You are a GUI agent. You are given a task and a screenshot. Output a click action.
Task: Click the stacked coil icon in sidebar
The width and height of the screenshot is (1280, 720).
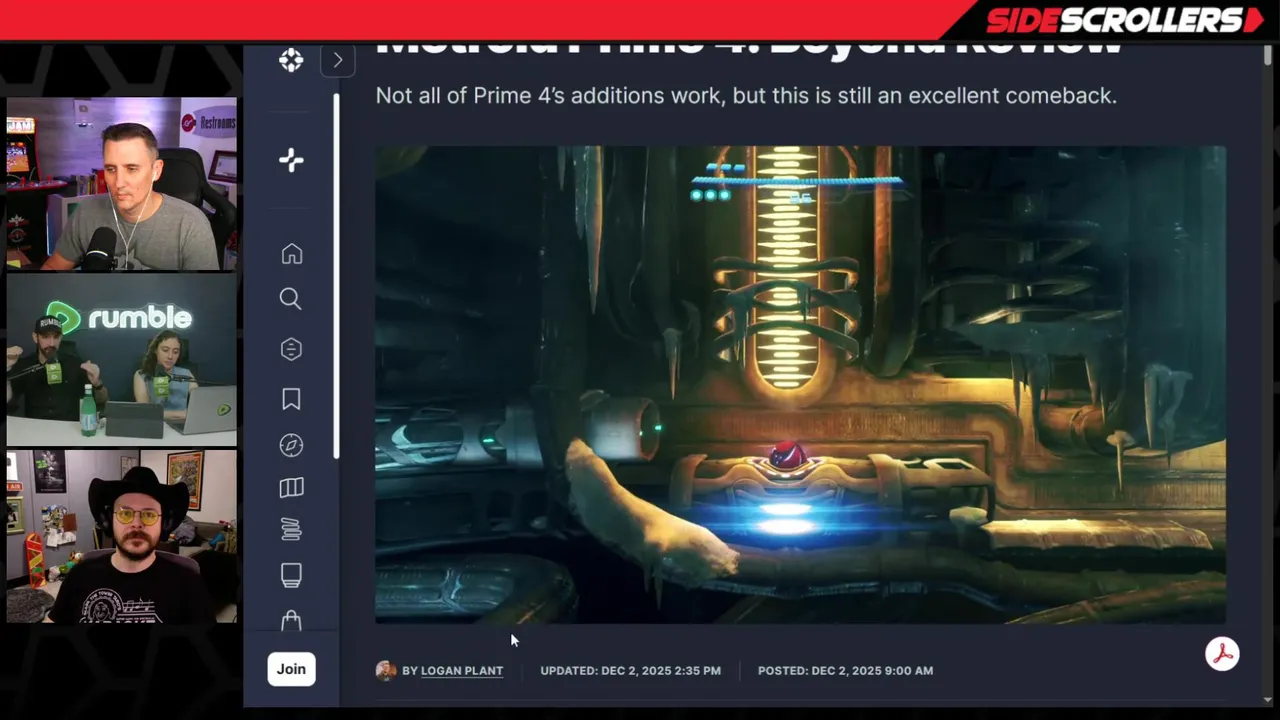pyautogui.click(x=291, y=530)
